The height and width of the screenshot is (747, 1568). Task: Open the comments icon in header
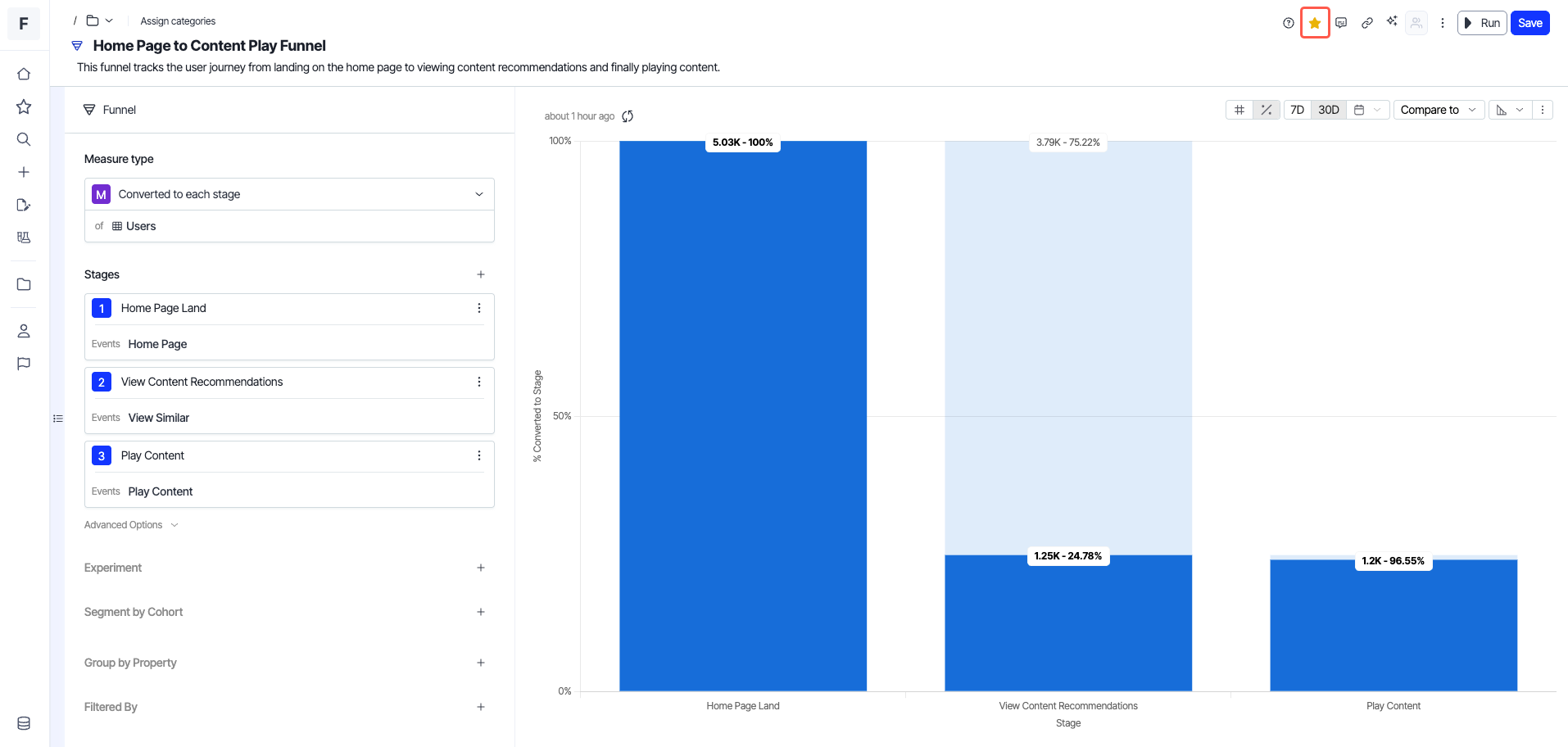click(1340, 23)
